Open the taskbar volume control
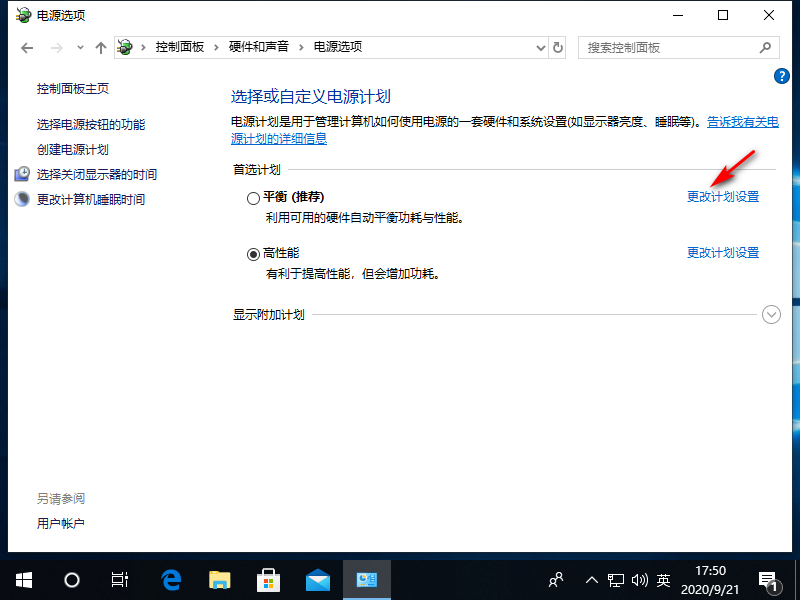 640,580
